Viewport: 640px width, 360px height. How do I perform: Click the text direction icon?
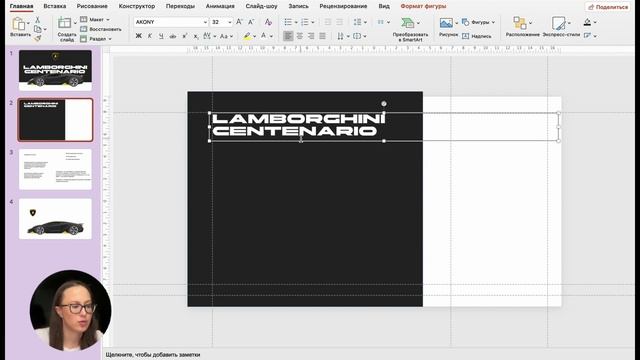340,36
